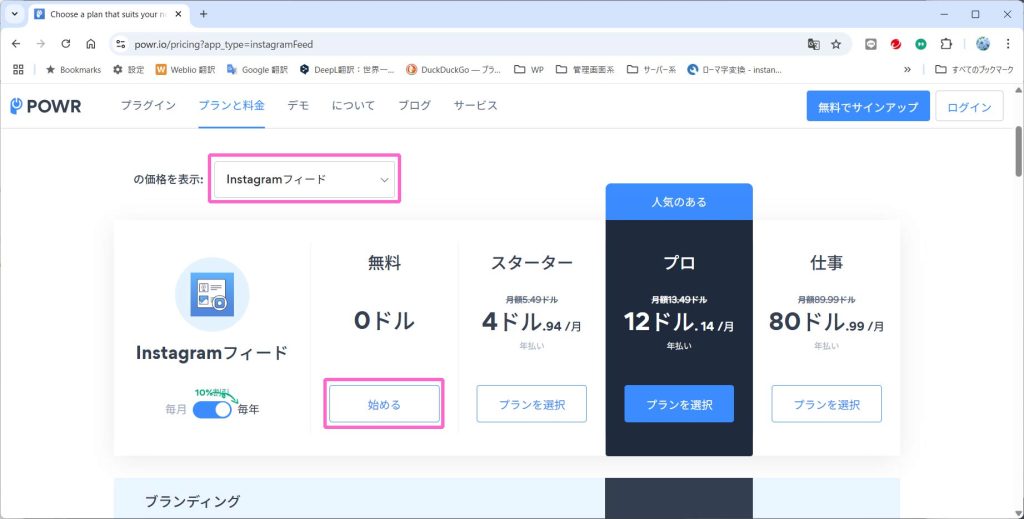Open Chrome three-dot menu
1024x519 pixels.
pos(1008,44)
